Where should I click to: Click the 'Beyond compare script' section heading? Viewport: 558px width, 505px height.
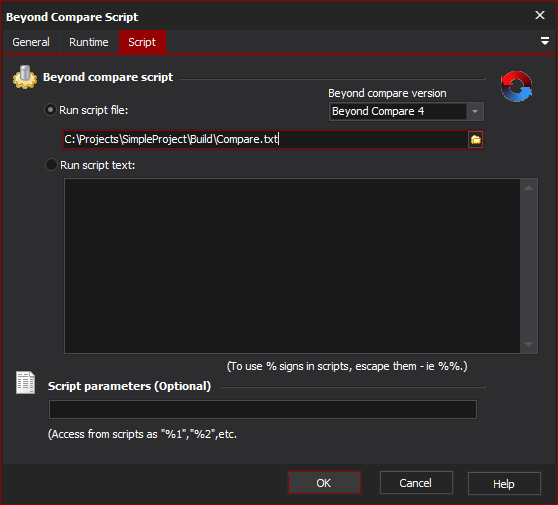tap(108, 77)
